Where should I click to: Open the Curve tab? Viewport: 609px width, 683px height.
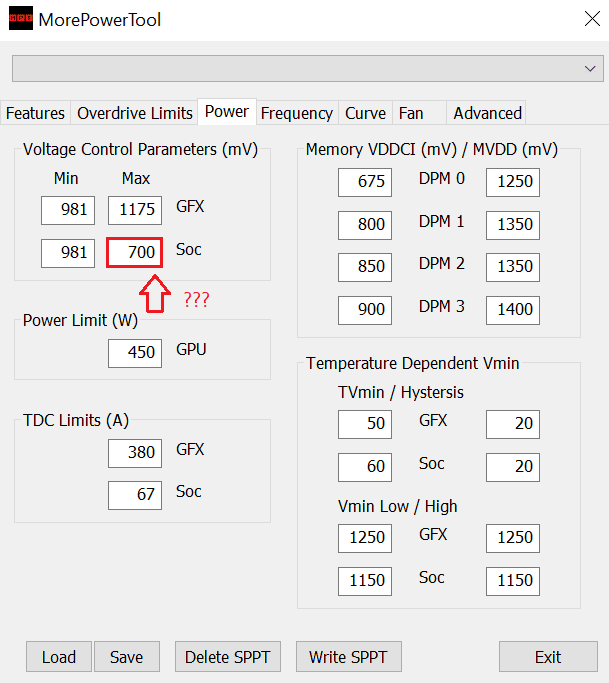[365, 113]
